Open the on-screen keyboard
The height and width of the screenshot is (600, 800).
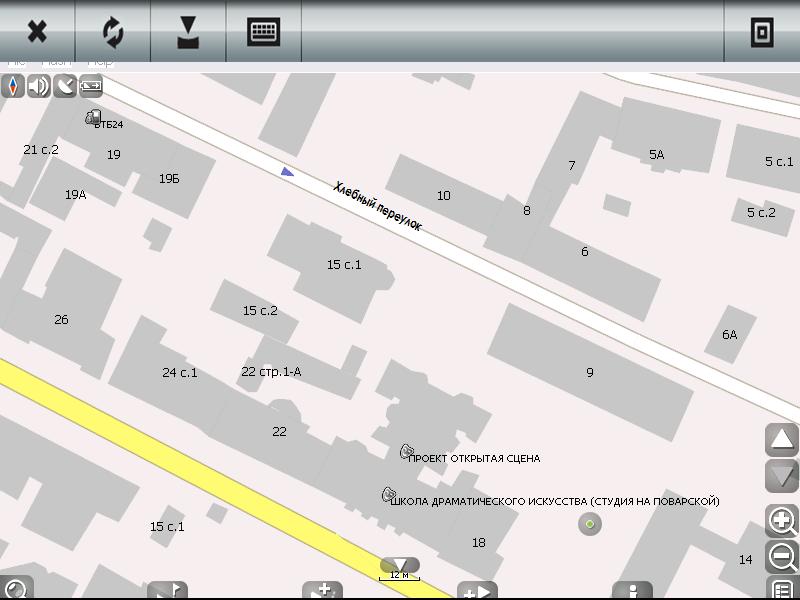264,32
